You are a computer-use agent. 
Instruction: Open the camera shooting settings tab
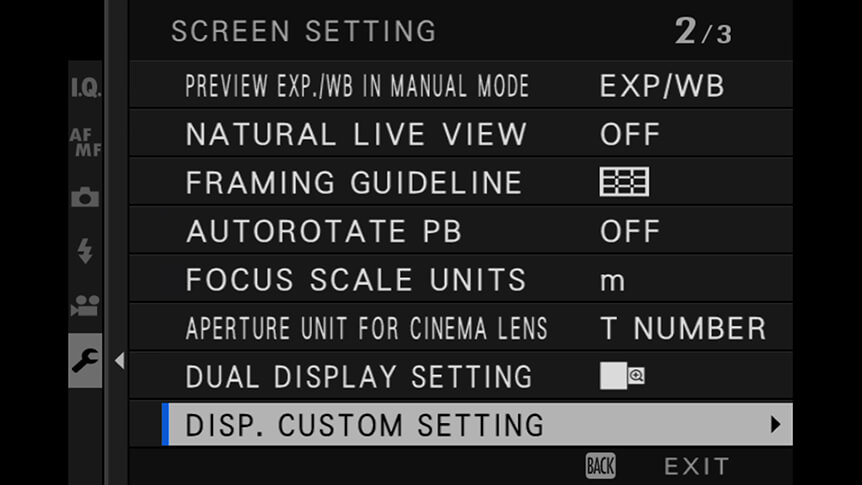tap(85, 196)
